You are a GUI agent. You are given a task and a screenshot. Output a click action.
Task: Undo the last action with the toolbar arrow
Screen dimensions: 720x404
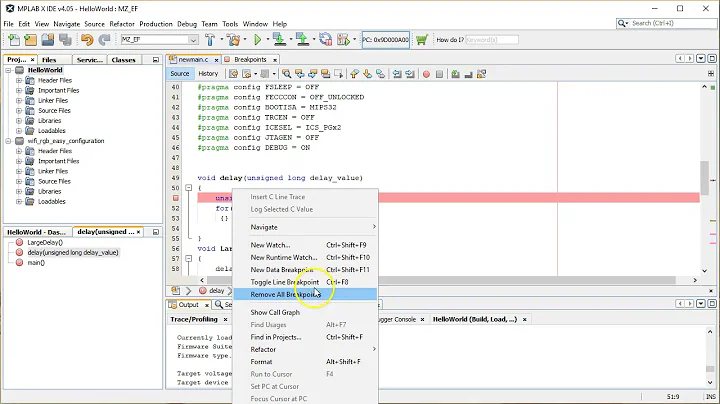click(87, 40)
